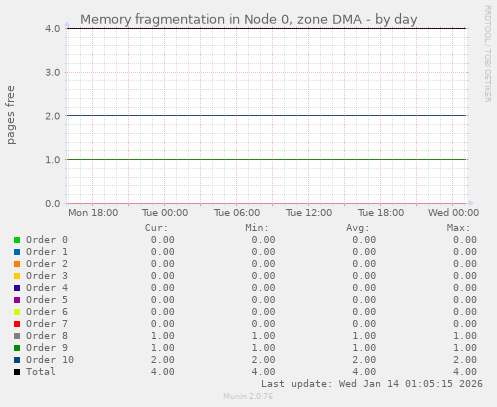Click Order 0 max value 0.00

(465, 240)
